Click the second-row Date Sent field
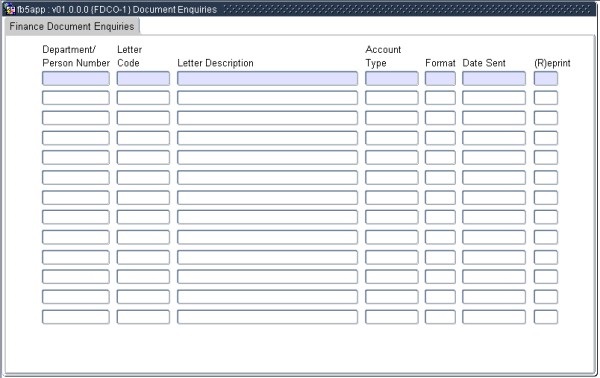This screenshot has height=378, width=600. [494, 98]
